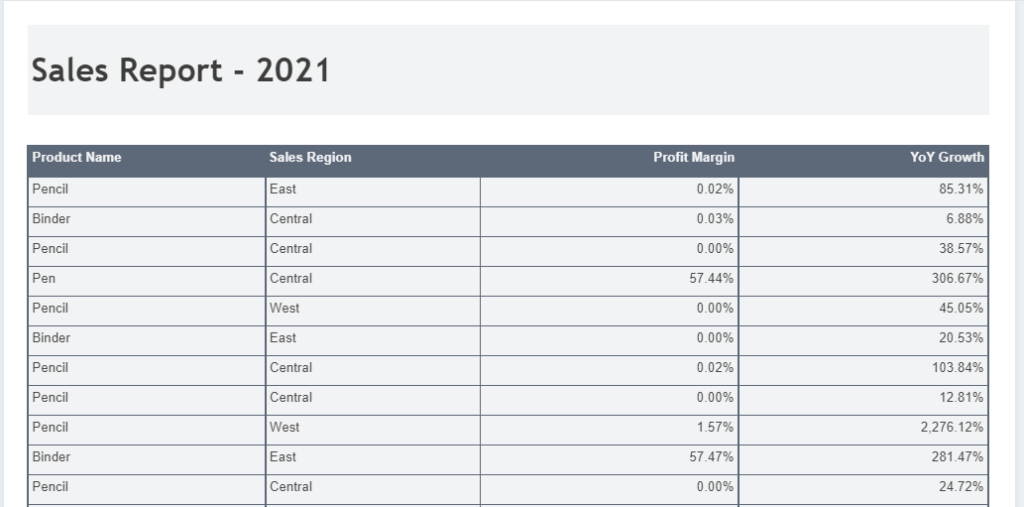Screen dimensions: 1024x507
Task: Click the 2,276.12% YoY growth value
Action: tap(952, 427)
